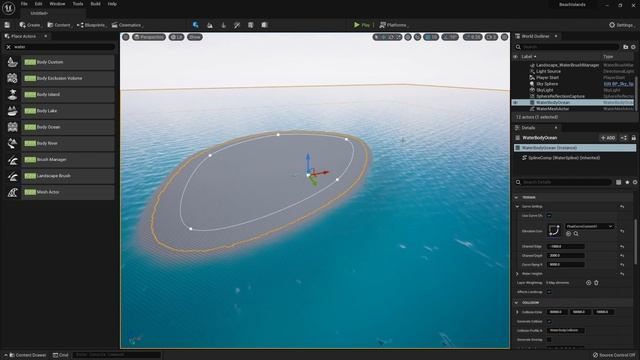Open the Show flags dropdown

(x=195, y=37)
